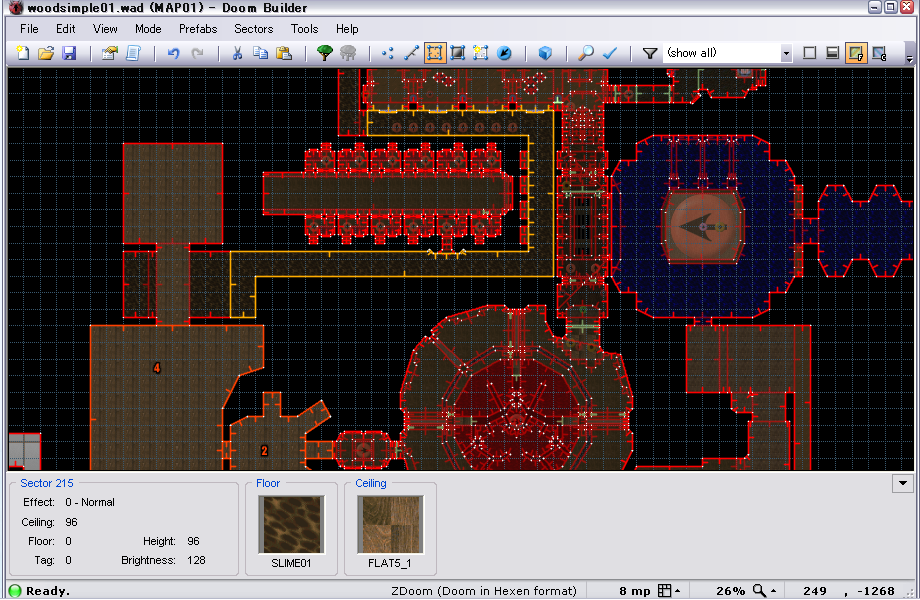This screenshot has width=920, height=600.
Task: Click the 'FLAT5_1' texture name label
Action: (390, 563)
